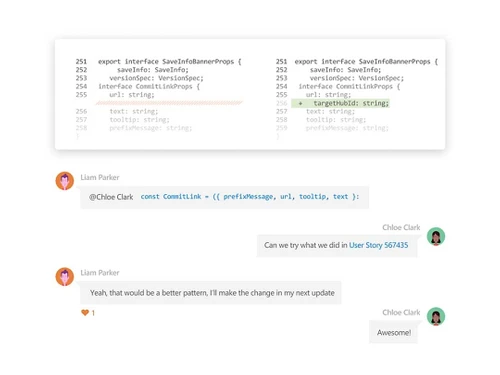Screen dimensions: 500x375
Task: Click 'saveInfo: SaveInfo;' in right diff pane
Action: 345,70
